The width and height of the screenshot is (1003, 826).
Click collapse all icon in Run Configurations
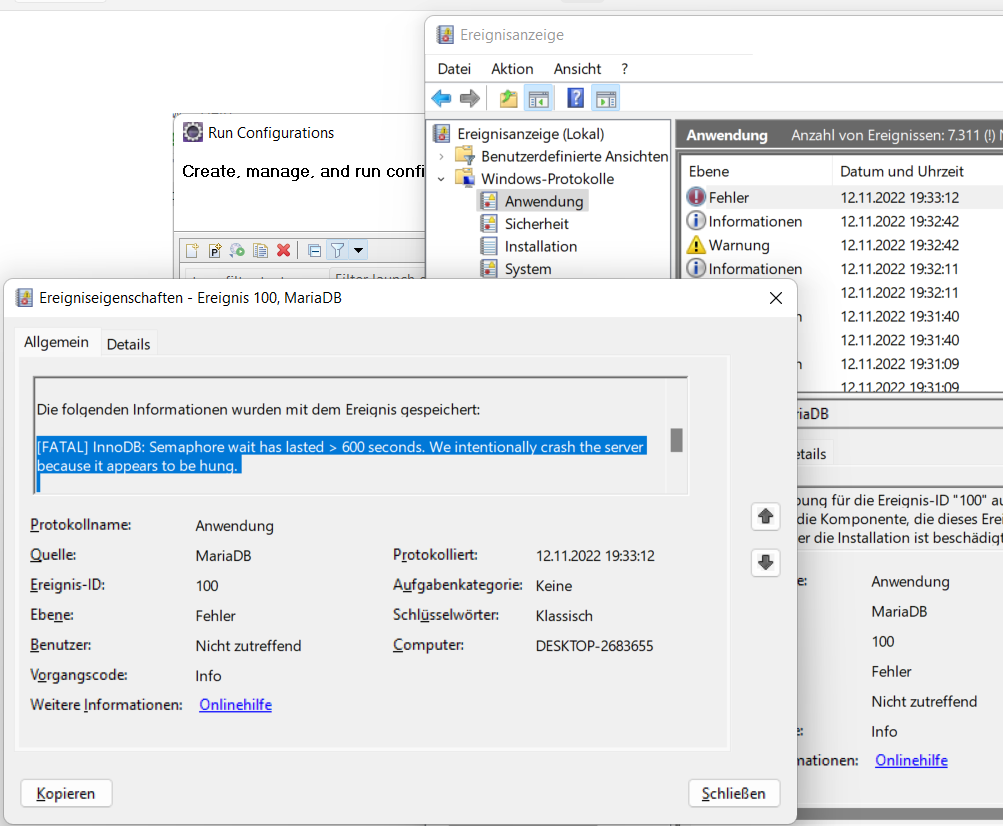point(314,250)
